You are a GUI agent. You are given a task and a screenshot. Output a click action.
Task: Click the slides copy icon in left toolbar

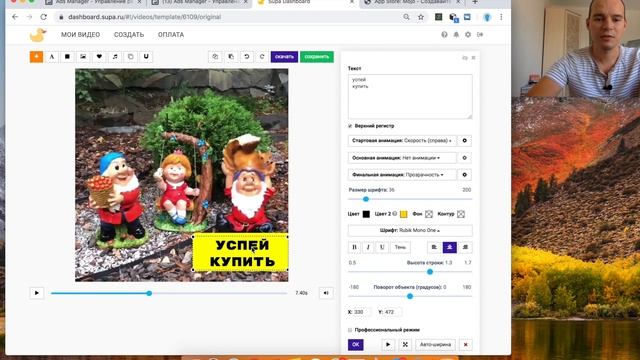tap(131, 57)
